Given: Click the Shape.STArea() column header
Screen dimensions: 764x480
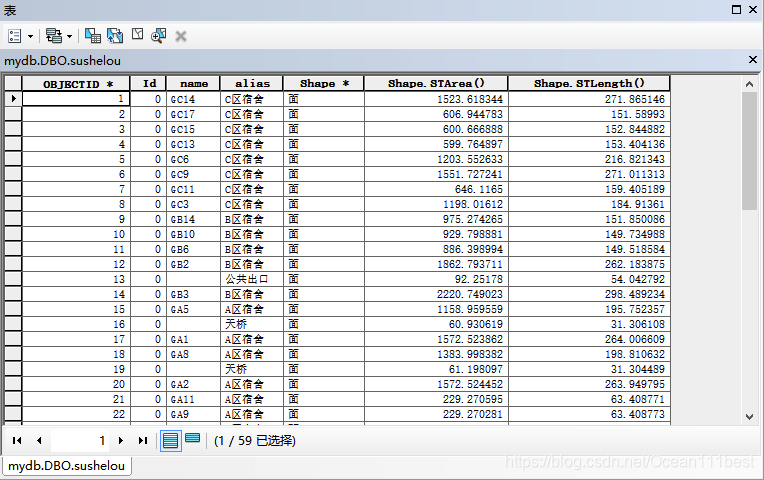Looking at the screenshot, I should pyautogui.click(x=436, y=84).
